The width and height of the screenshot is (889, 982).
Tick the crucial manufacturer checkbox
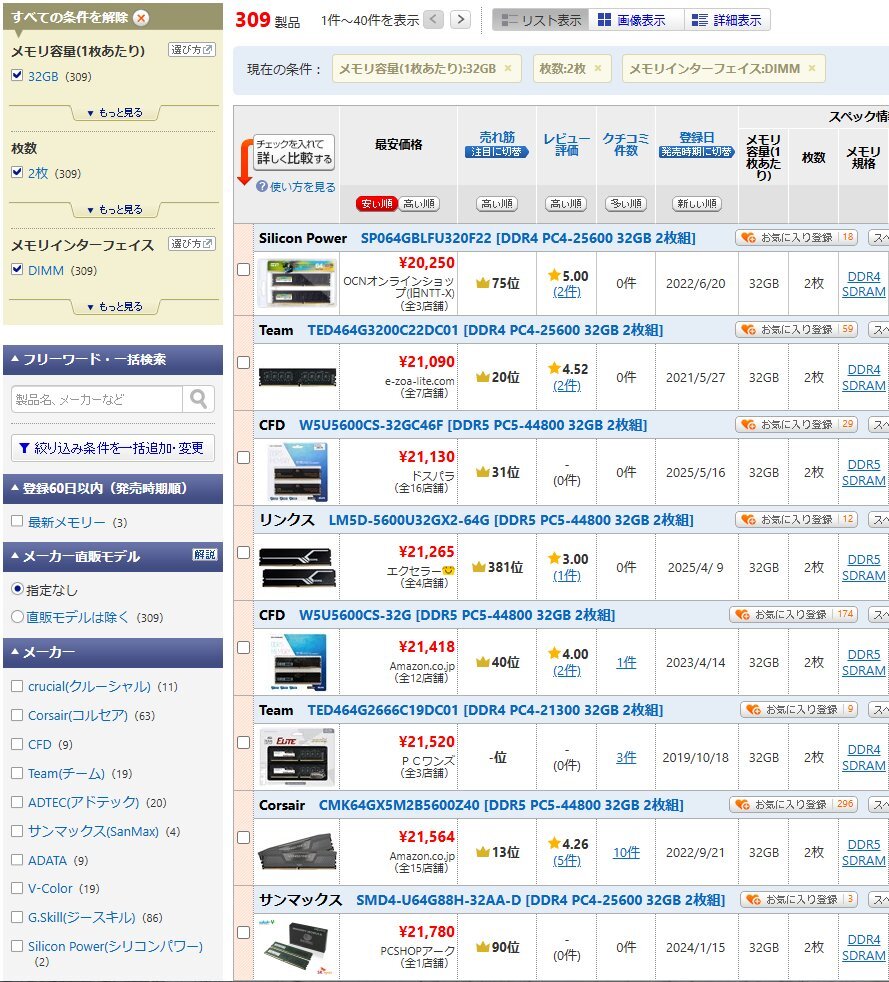17,687
